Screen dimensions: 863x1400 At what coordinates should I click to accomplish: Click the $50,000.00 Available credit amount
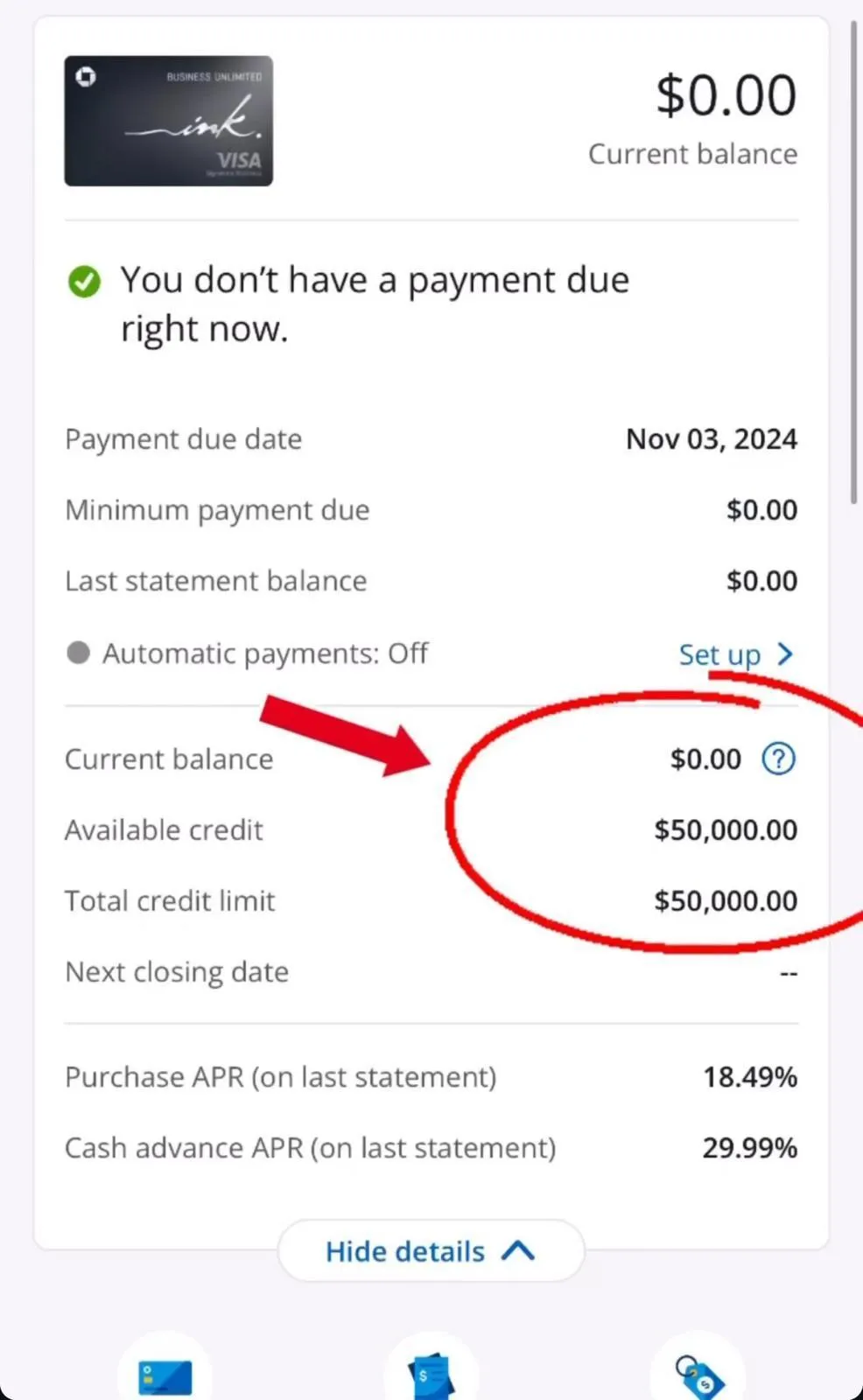pos(726,829)
